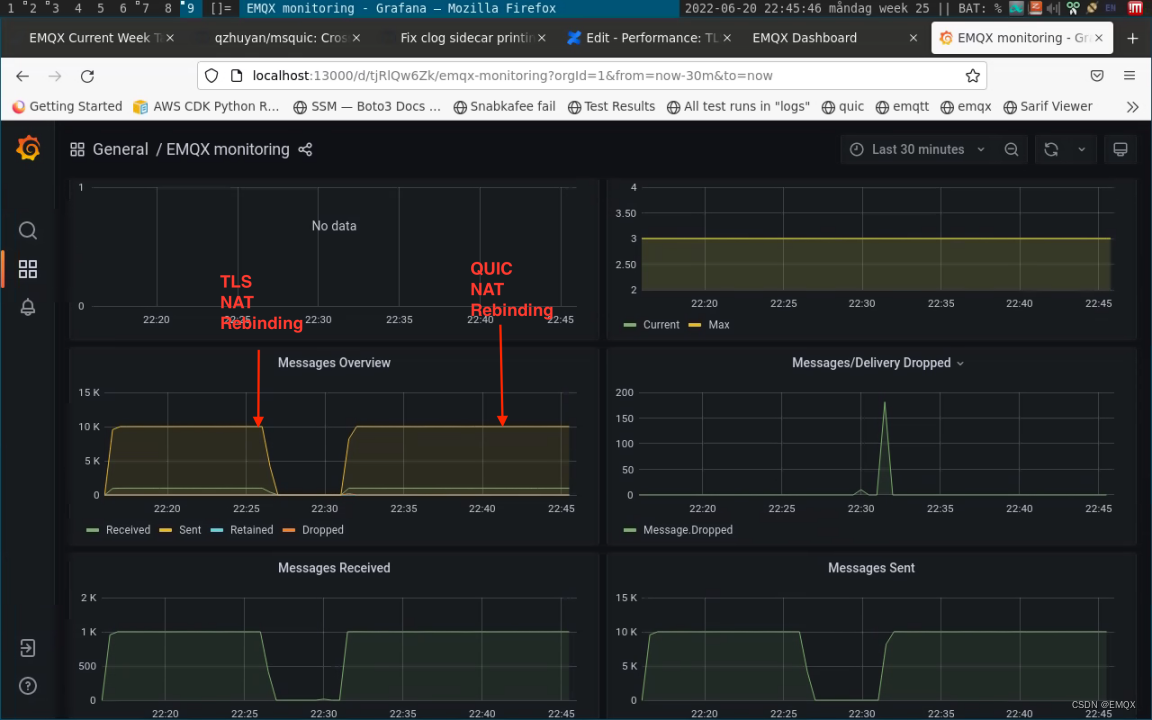1152x720 pixels.
Task: Open the Help question mark icon
Action: (x=28, y=686)
